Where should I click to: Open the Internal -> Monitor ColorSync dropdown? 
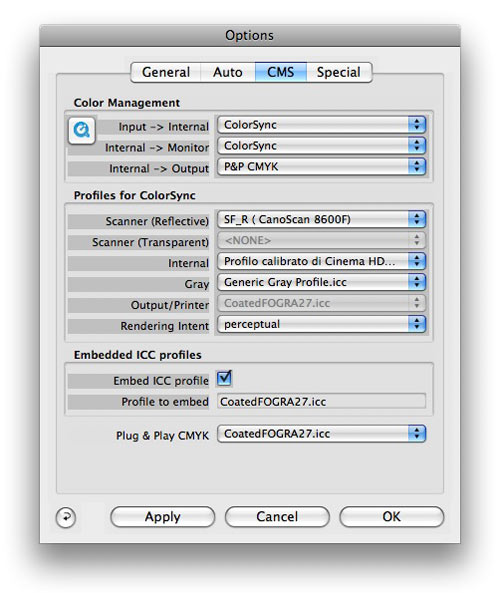click(321, 146)
